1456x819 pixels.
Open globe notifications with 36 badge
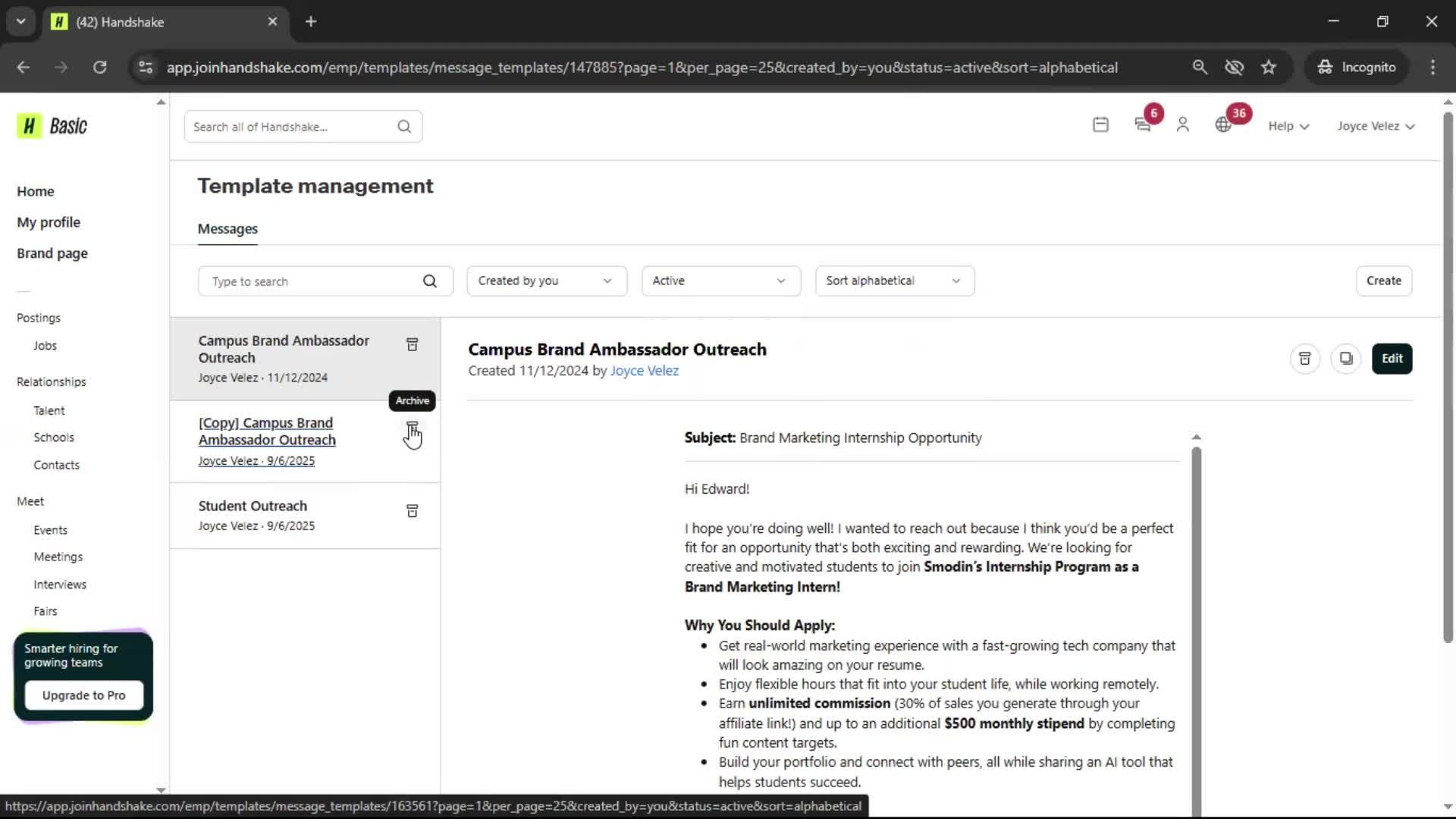pyautogui.click(x=1223, y=125)
